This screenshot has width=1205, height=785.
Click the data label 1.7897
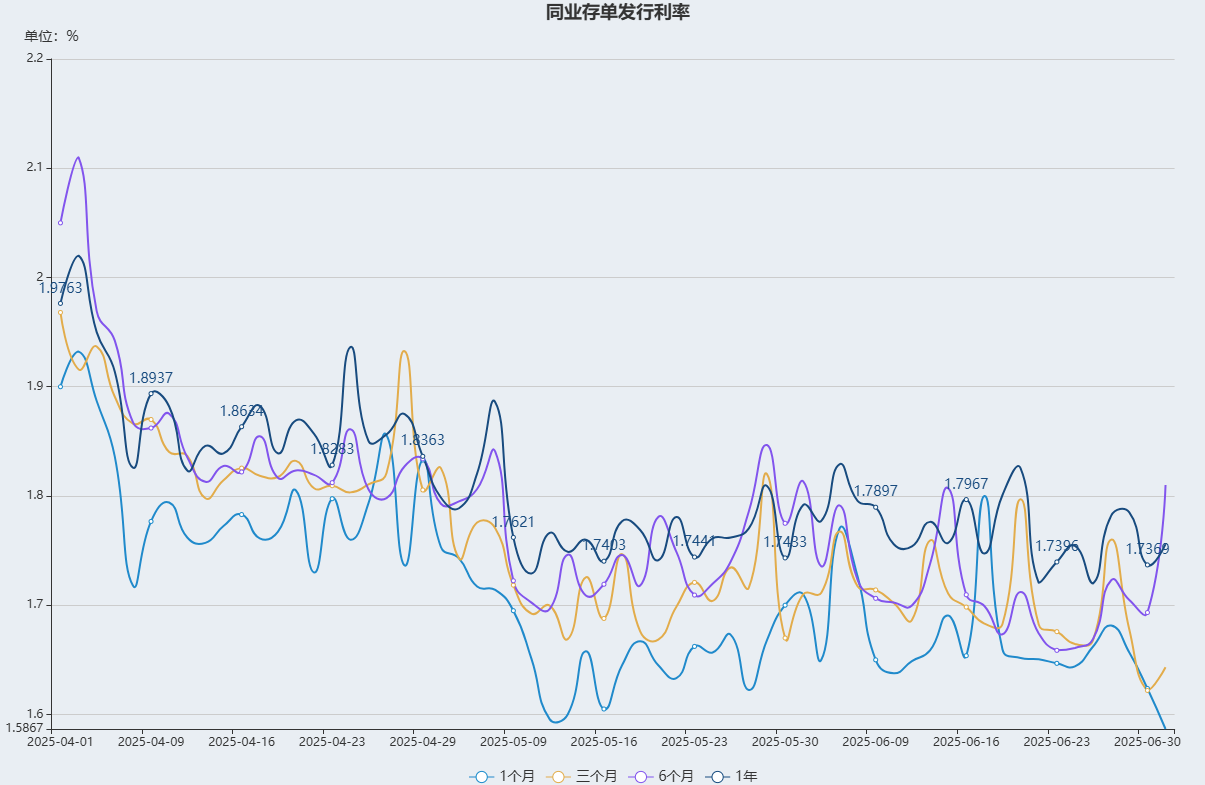875,491
